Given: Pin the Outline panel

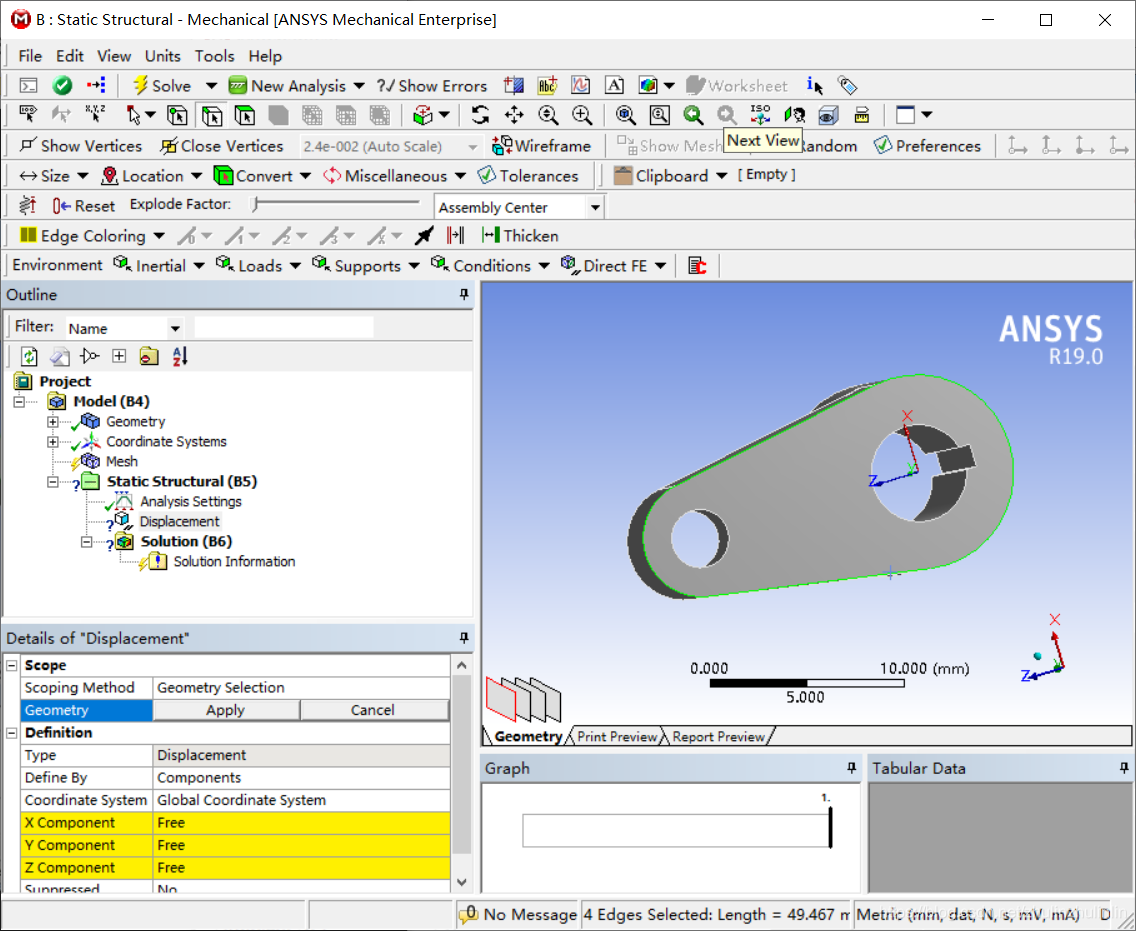Looking at the screenshot, I should [464, 294].
